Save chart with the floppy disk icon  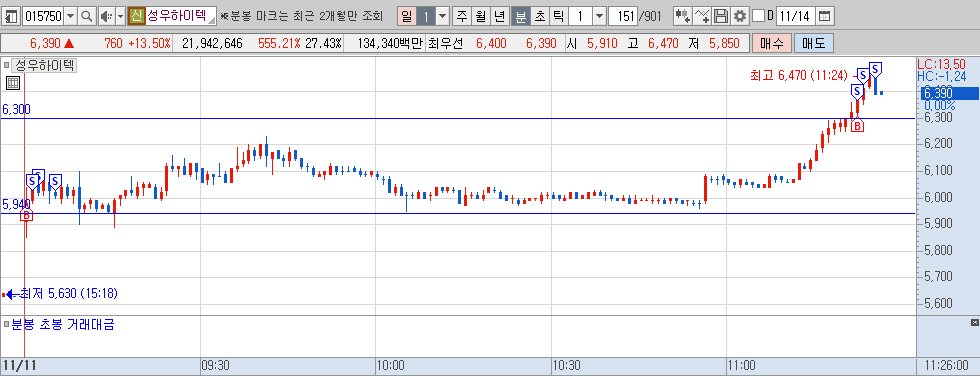(721, 16)
